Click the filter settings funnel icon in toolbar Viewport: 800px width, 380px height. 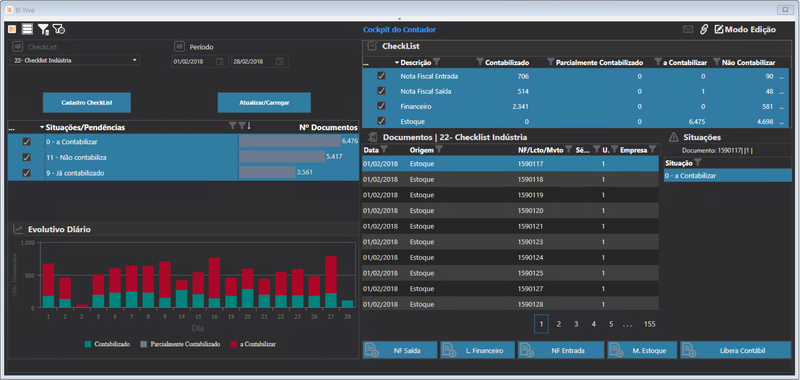[x=43, y=30]
